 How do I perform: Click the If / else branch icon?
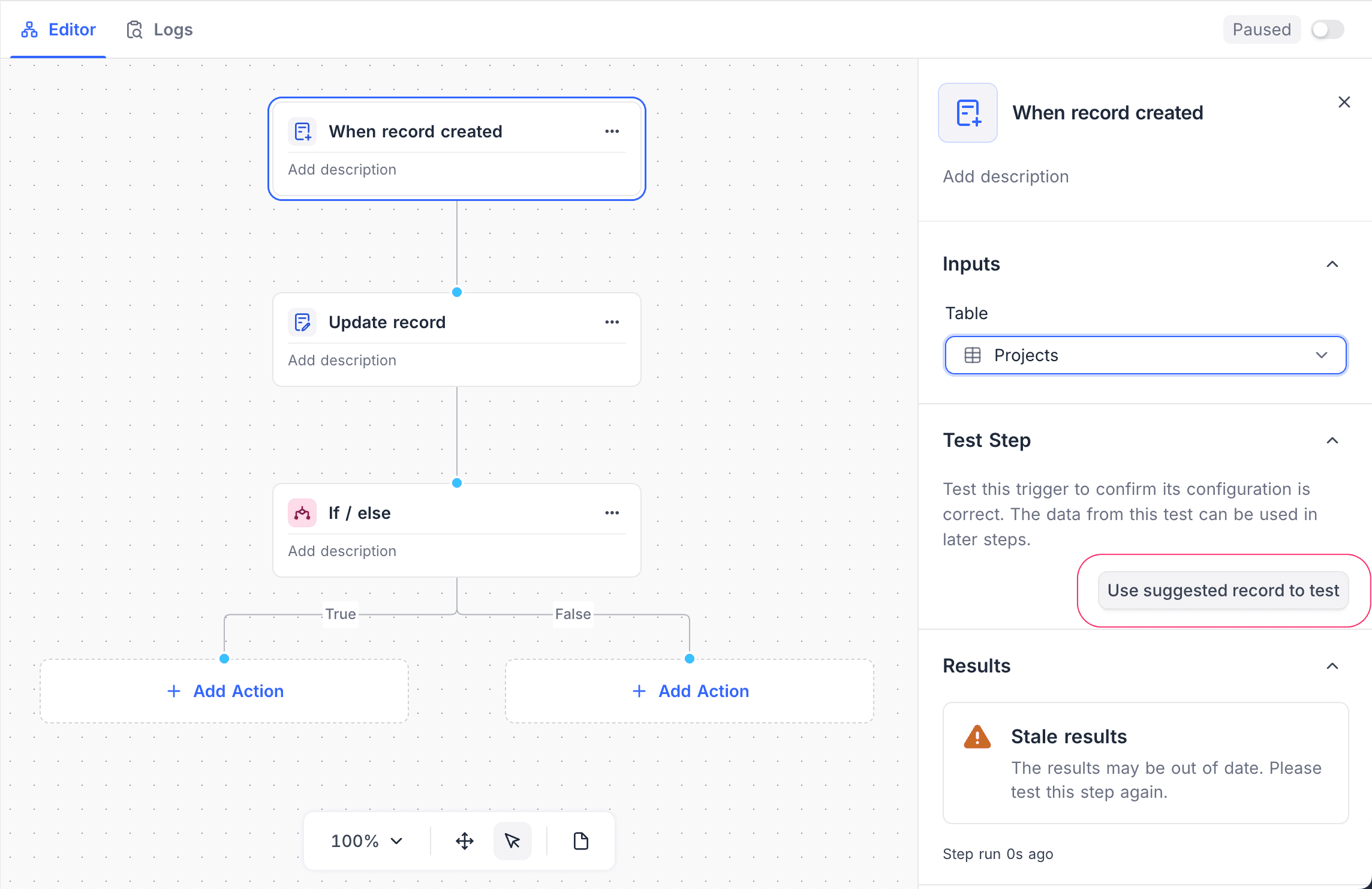pos(303,513)
